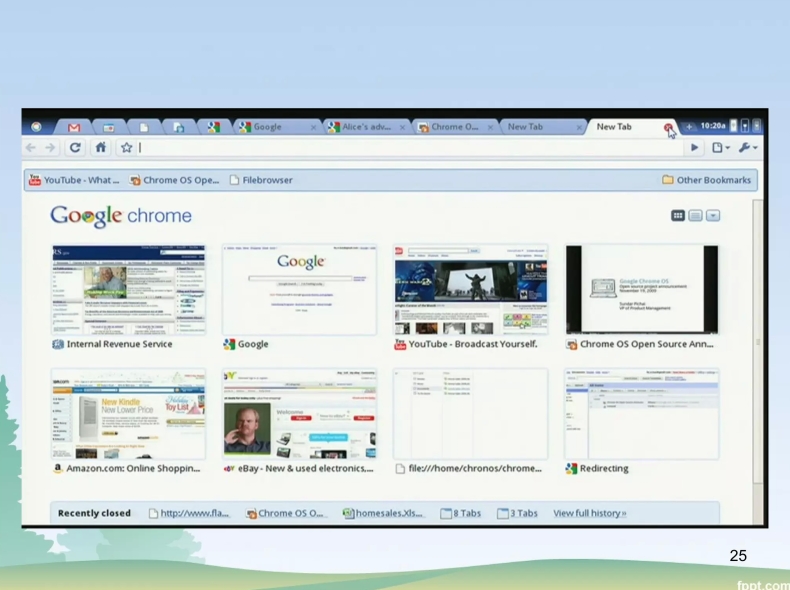Bookmark this page with the star icon
Image resolution: width=790 pixels, height=590 pixels.
pyautogui.click(x=127, y=148)
